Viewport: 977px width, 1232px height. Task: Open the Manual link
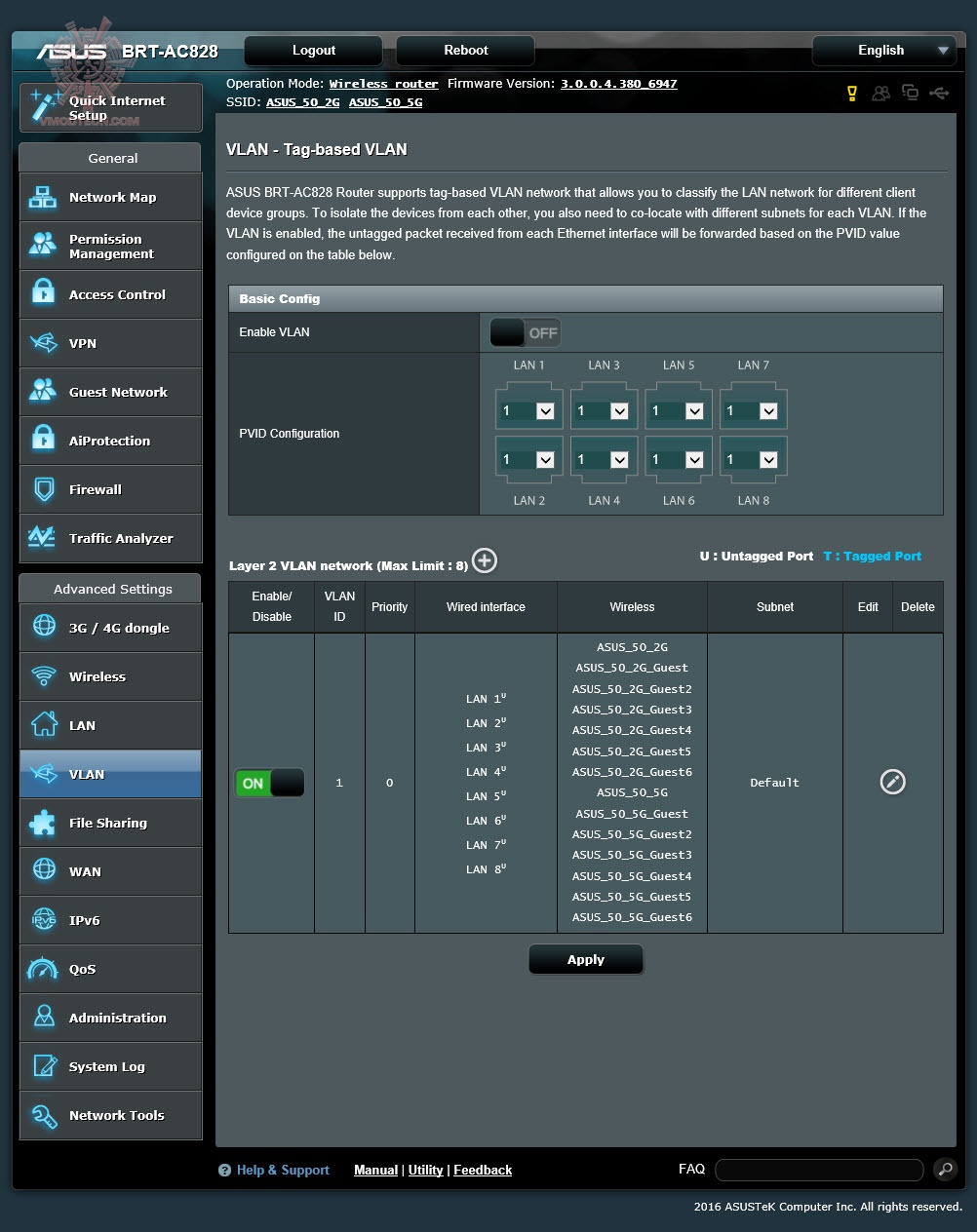(x=375, y=1170)
